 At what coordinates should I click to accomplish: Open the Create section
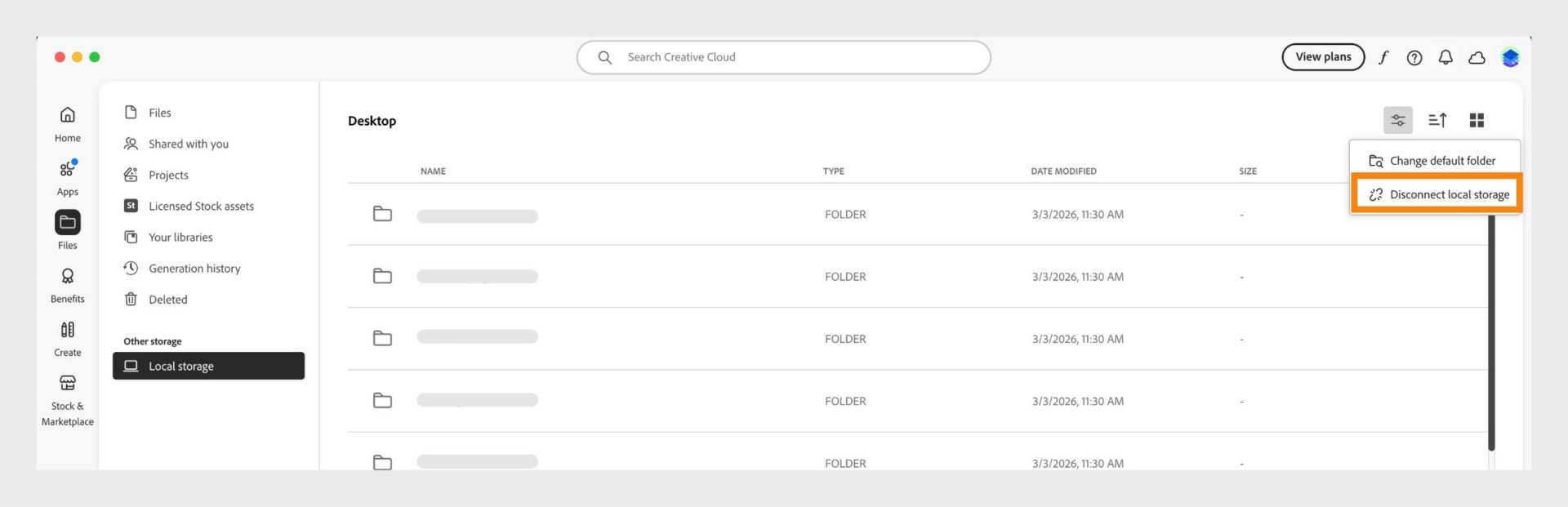[x=67, y=339]
